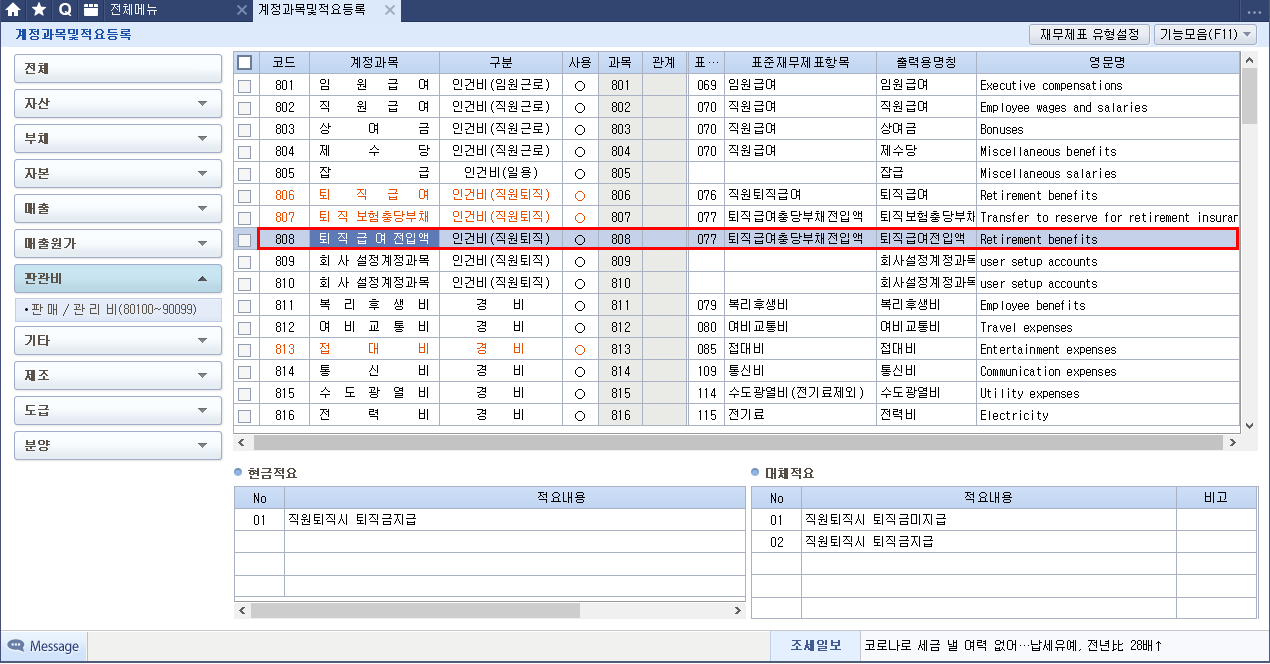
Task: Expand the 자본 category
Action: coord(118,174)
